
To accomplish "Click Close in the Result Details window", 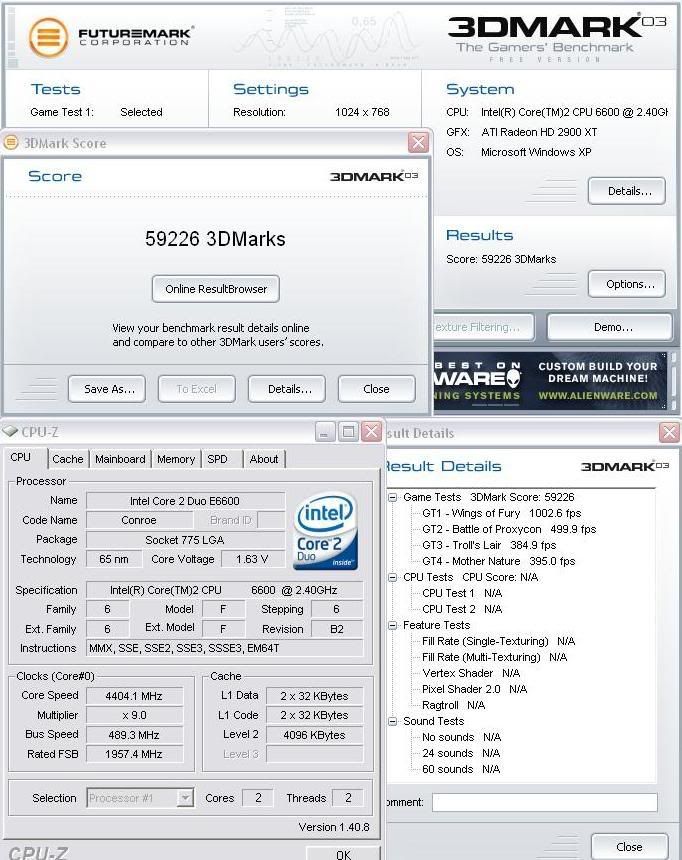I will pos(629,846).
